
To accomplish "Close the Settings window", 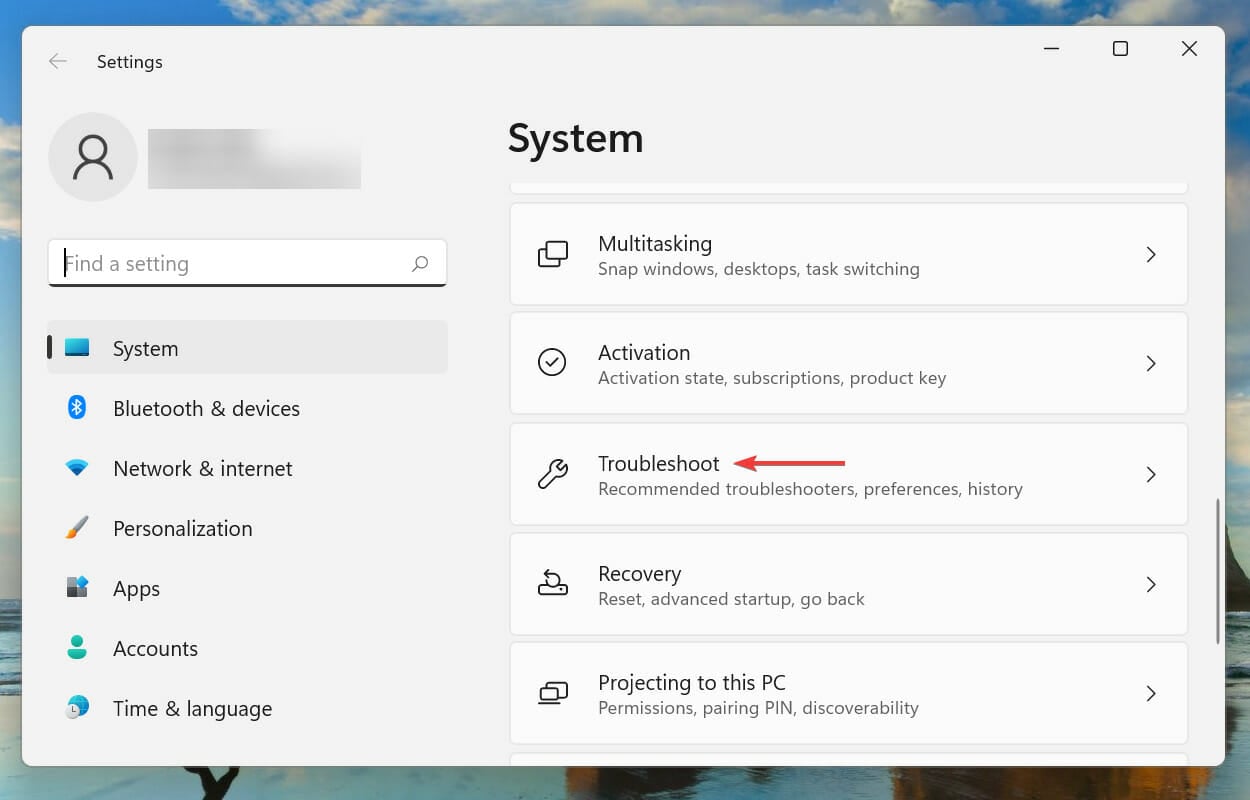I will (1189, 49).
